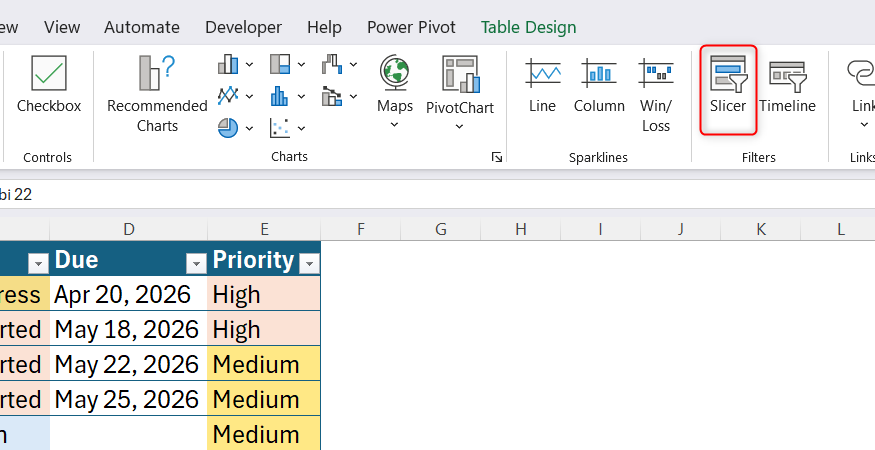The height and width of the screenshot is (450, 875).
Task: Select High cell beside Apr 20, 2026
Action: point(264,294)
